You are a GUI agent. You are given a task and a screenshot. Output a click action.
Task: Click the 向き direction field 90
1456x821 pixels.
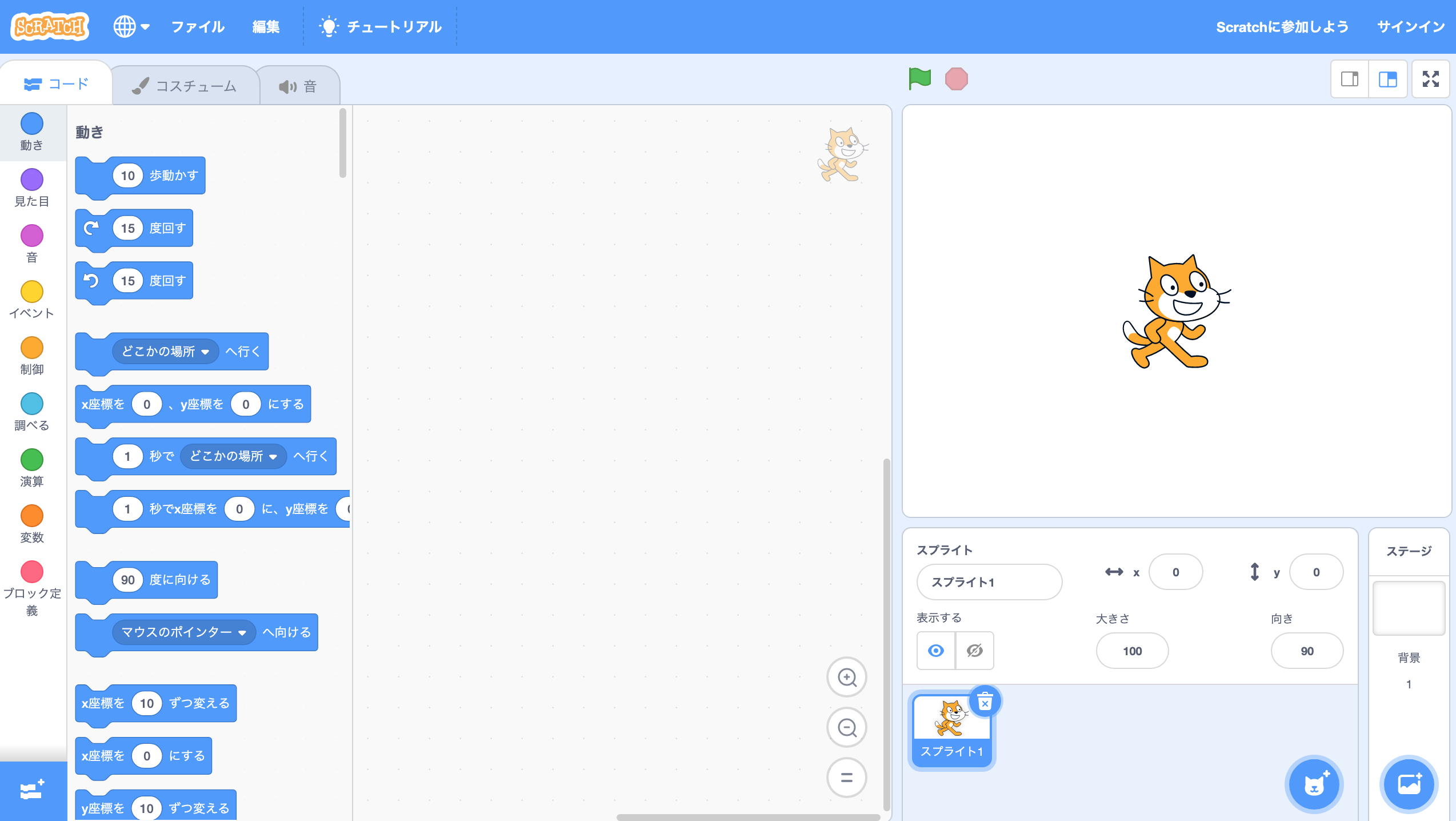(1307, 651)
